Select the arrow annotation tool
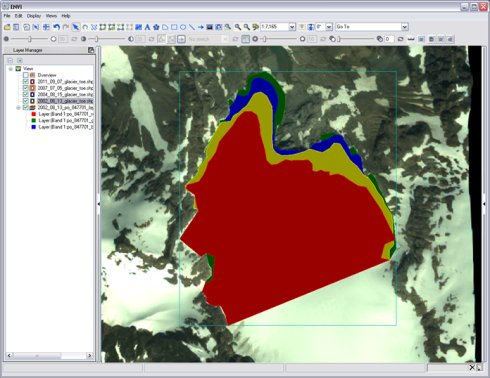 (201, 27)
